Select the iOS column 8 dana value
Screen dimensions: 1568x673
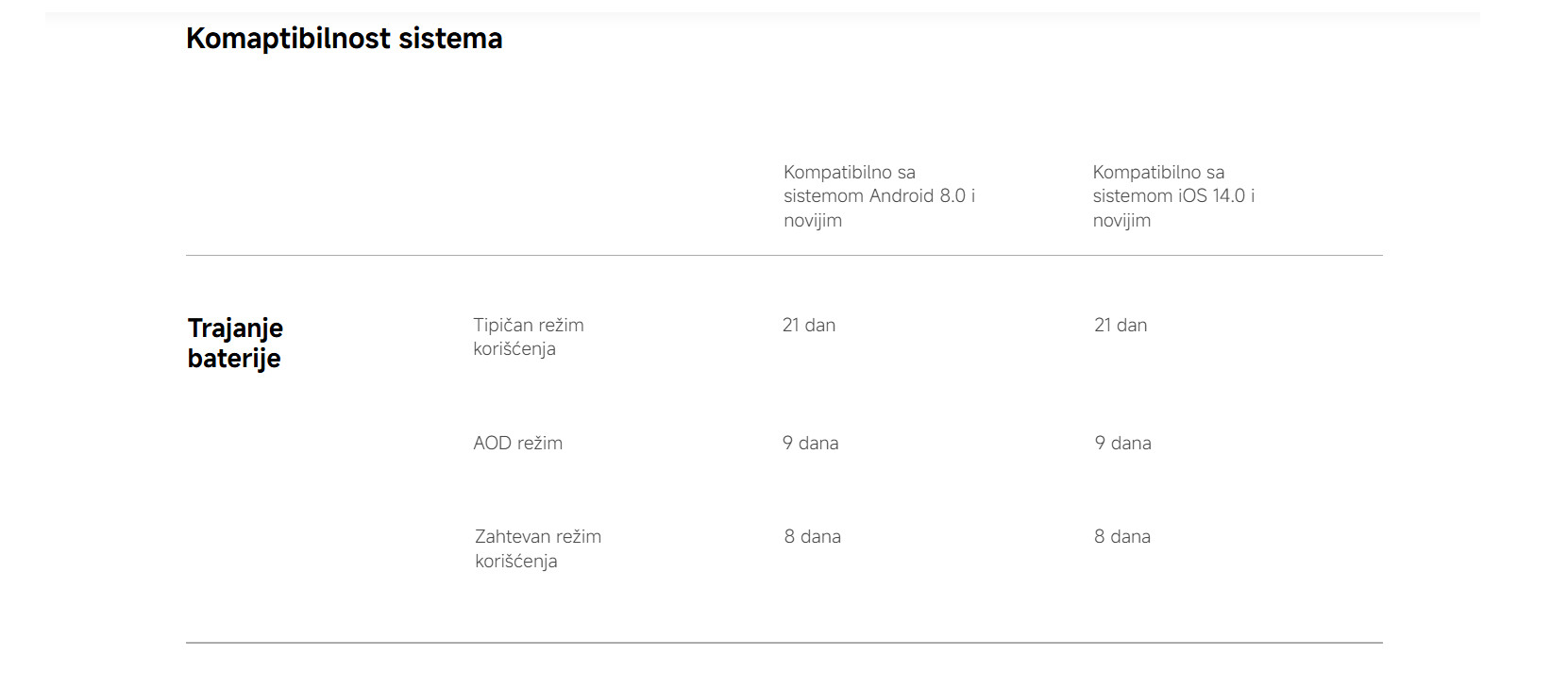[x=1121, y=536]
